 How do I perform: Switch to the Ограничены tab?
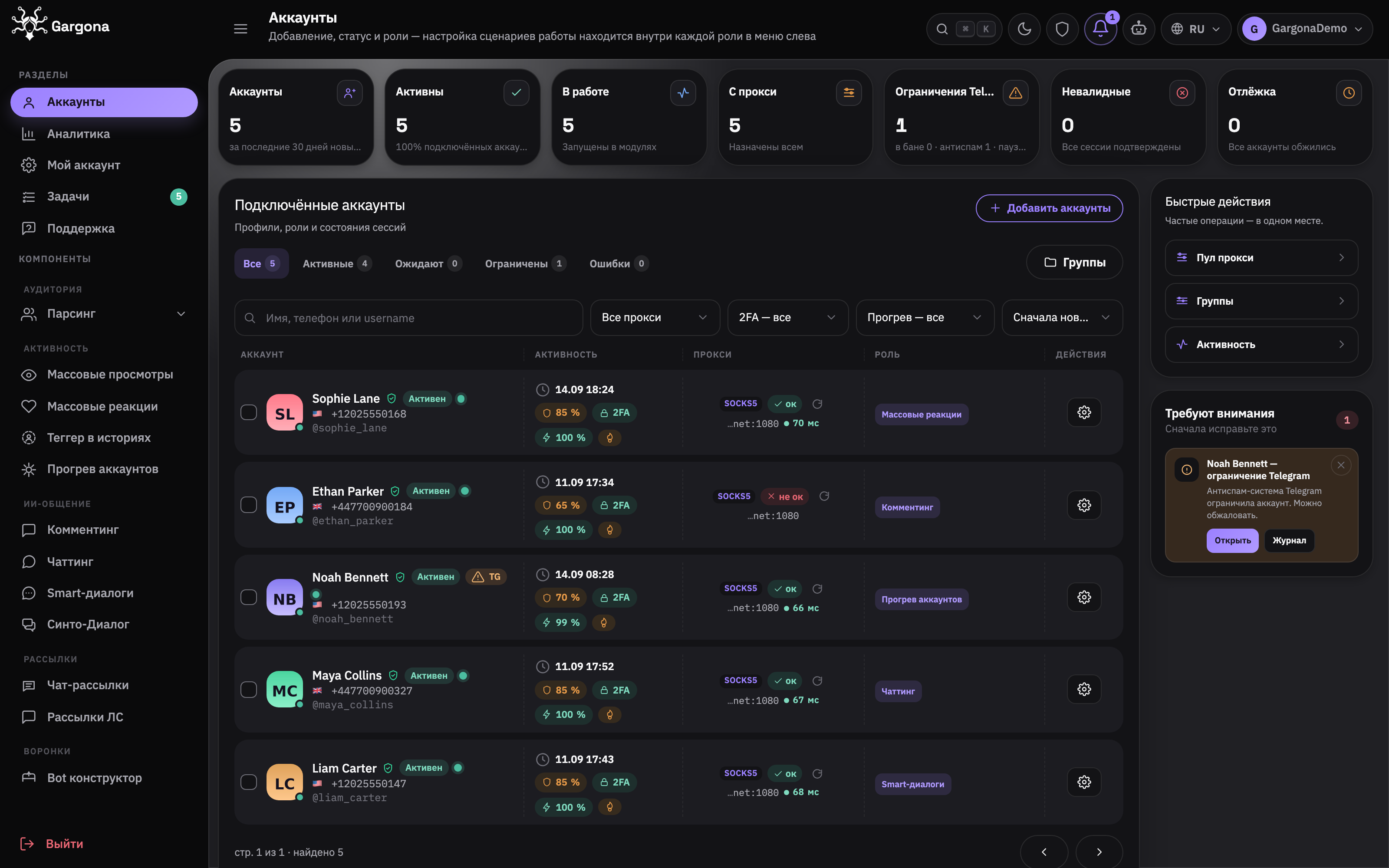[x=525, y=263]
